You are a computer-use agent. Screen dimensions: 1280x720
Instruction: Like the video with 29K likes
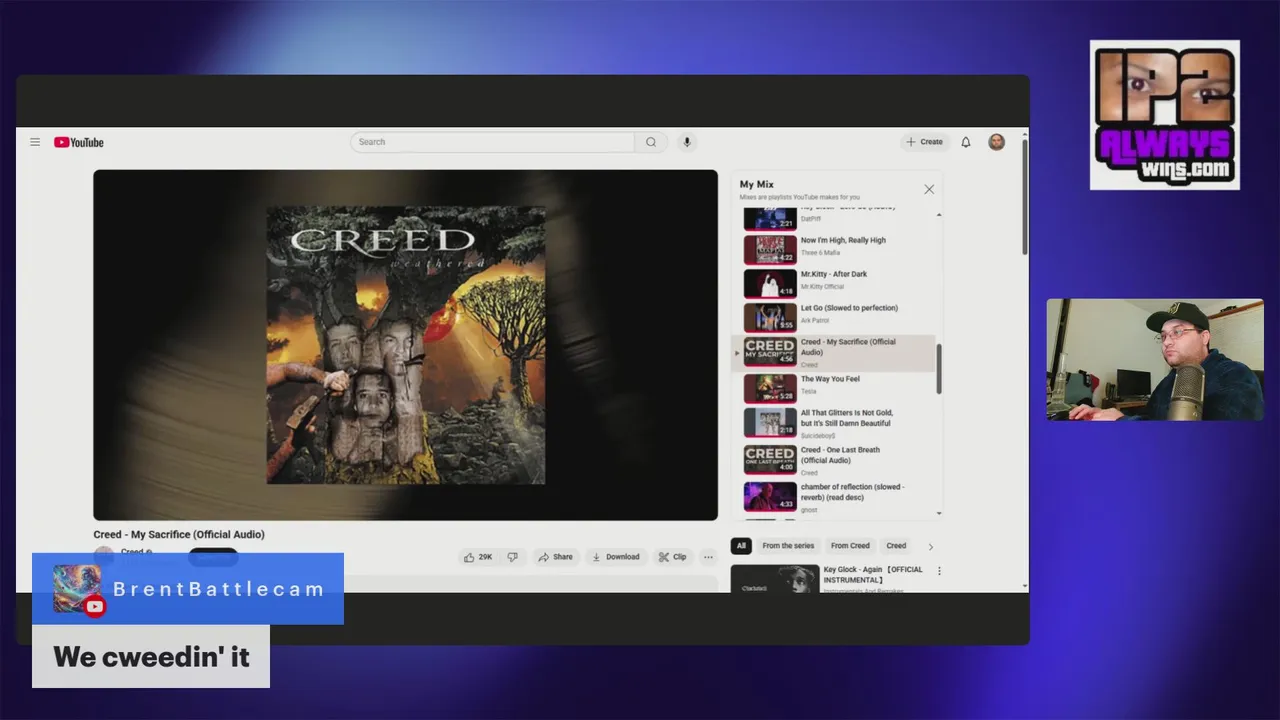478,557
